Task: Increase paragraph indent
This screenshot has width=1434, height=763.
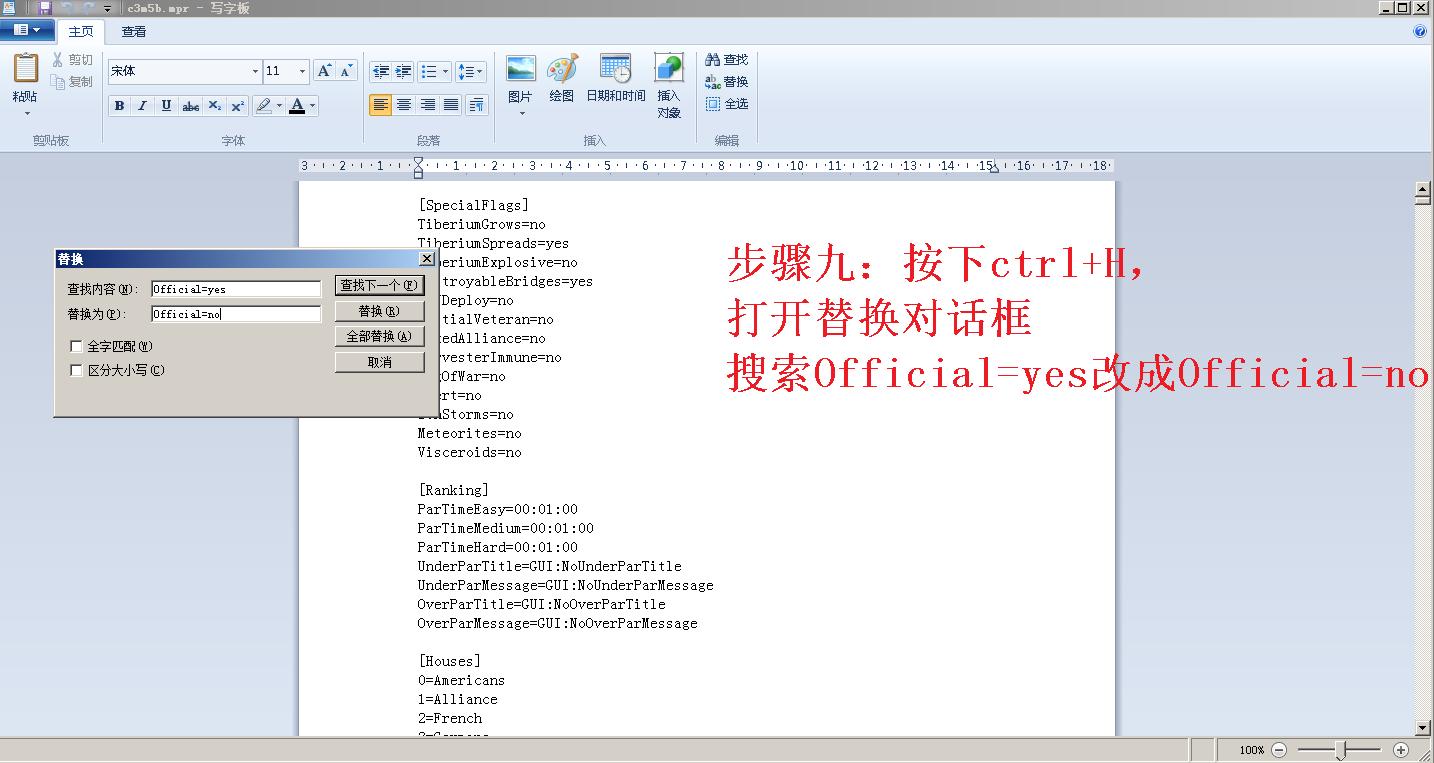Action: tap(403, 72)
